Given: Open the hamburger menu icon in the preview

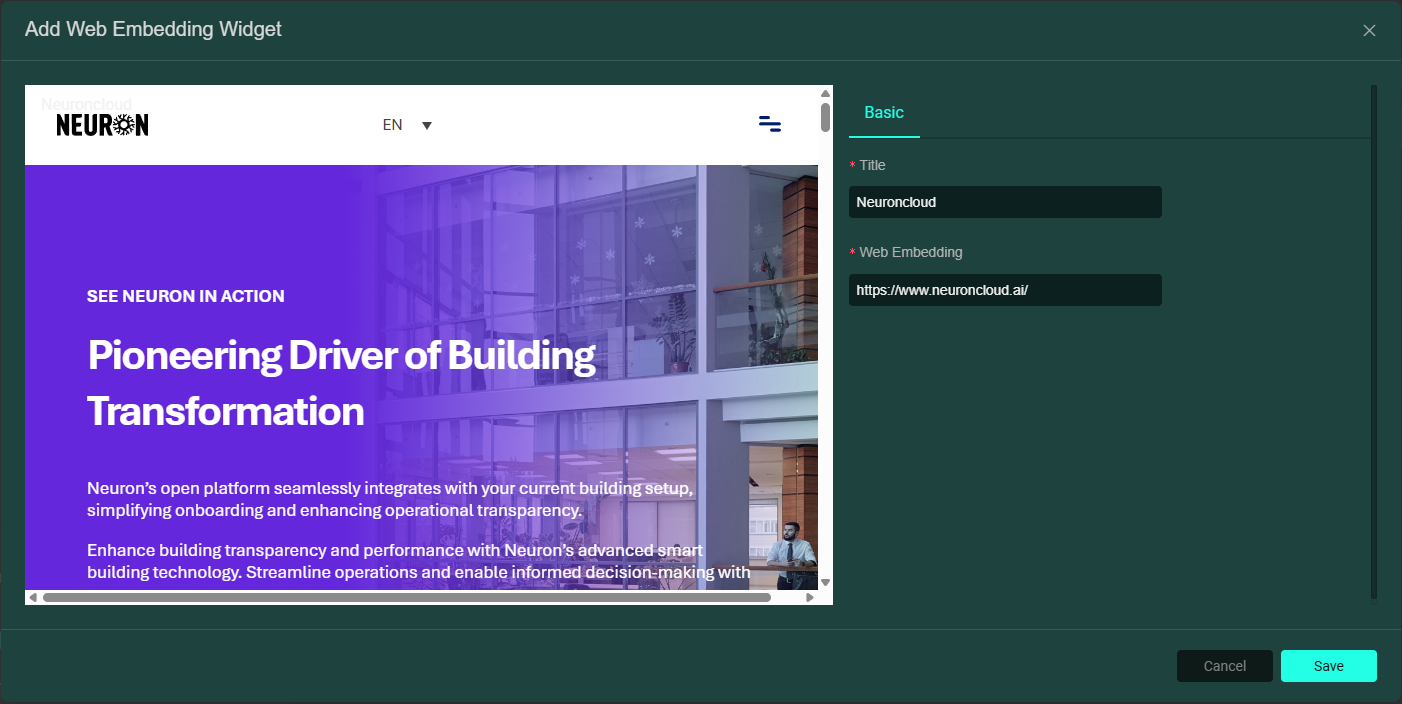Looking at the screenshot, I should coord(769,124).
